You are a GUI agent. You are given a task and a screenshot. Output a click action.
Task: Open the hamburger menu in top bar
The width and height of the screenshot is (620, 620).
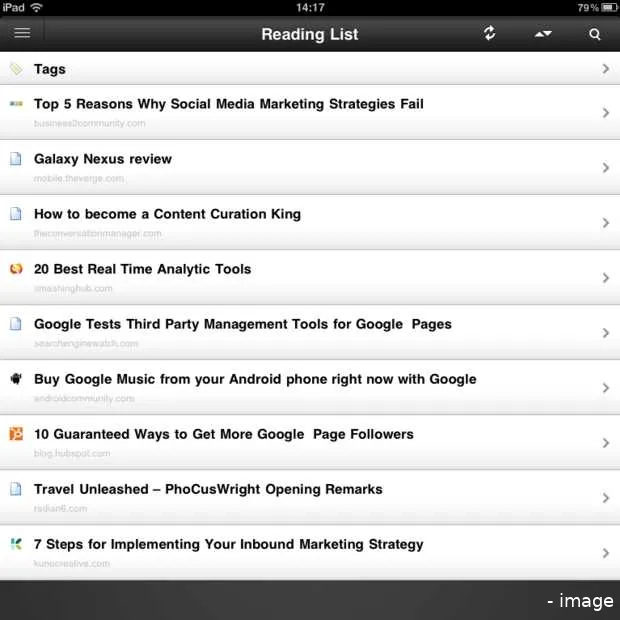pyautogui.click(x=22, y=33)
